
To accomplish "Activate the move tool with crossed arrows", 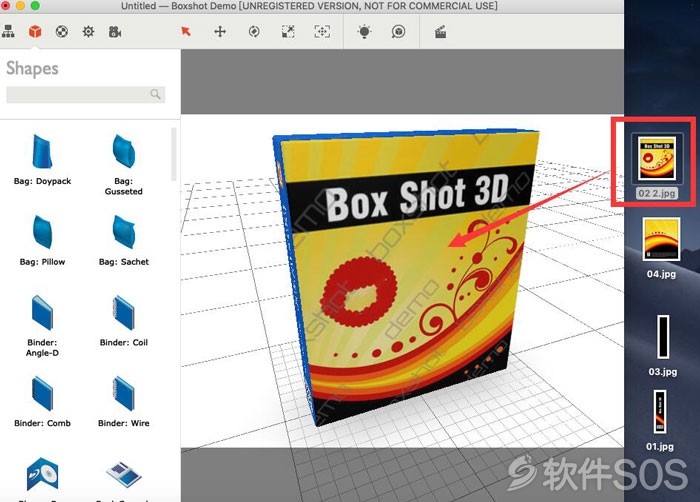I will (x=220, y=32).
